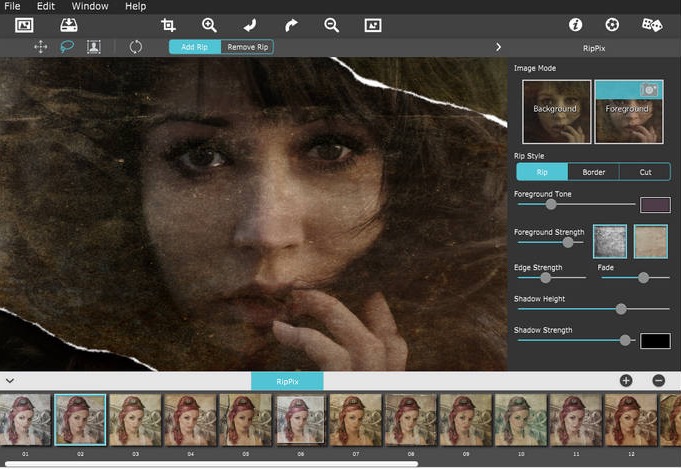
Task: Select the Crop tool
Action: pyautogui.click(x=168, y=25)
